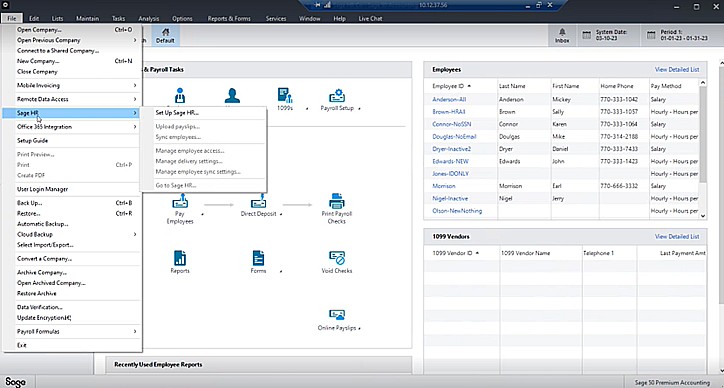
Task: Open the Online Payslips icon
Action: [x=337, y=315]
